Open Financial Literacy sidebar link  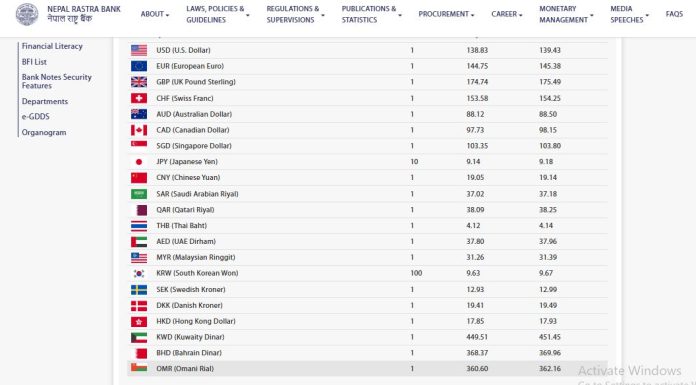click(52, 46)
